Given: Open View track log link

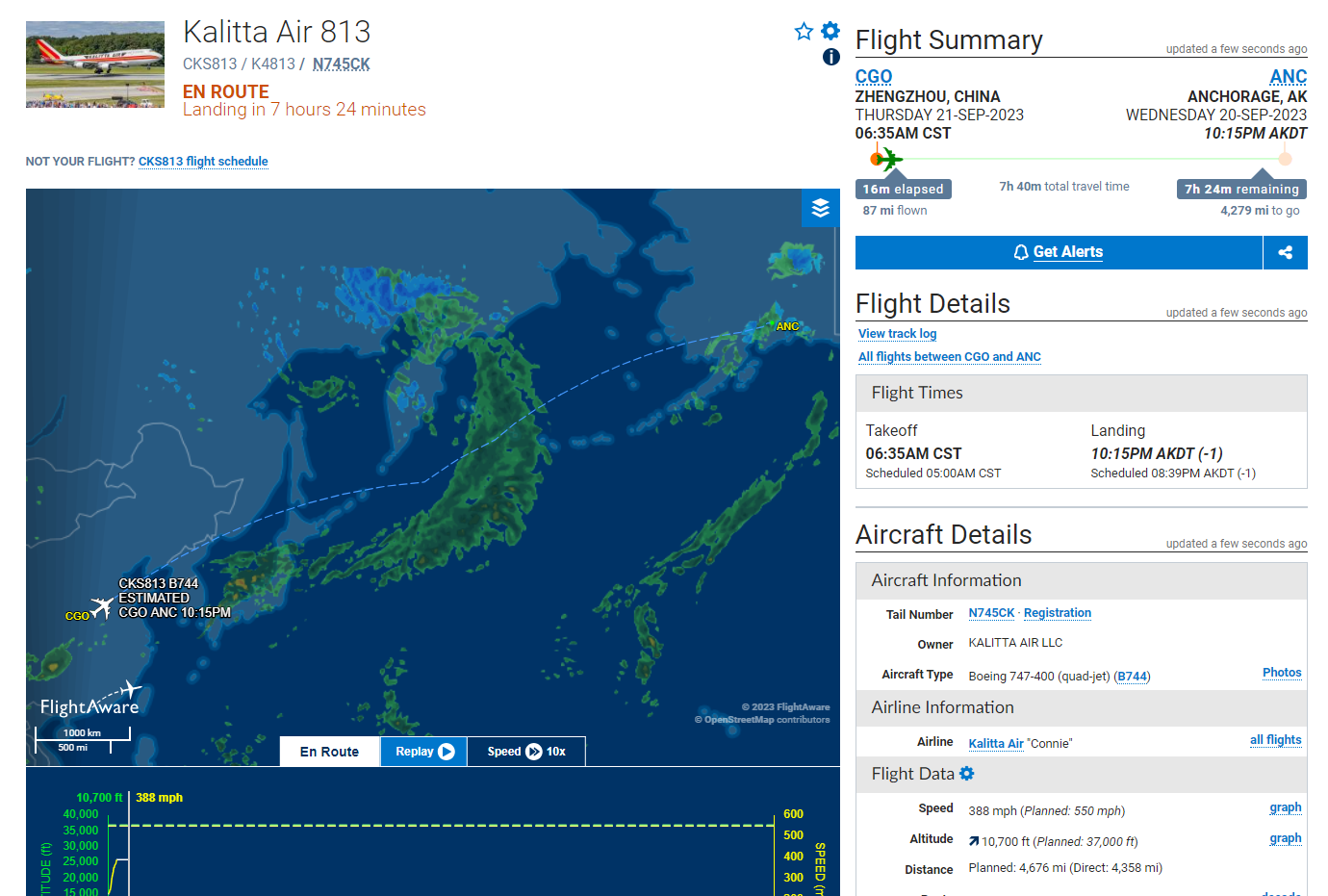Looking at the screenshot, I should (897, 334).
